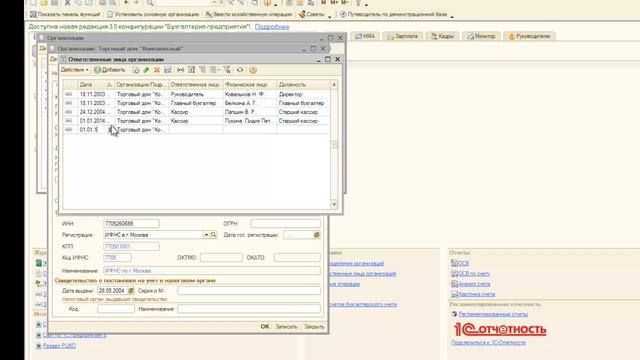The width and height of the screenshot is (640, 360).
Task: Select the Главный бухгалтер responsible person cell
Action: coord(196,103)
